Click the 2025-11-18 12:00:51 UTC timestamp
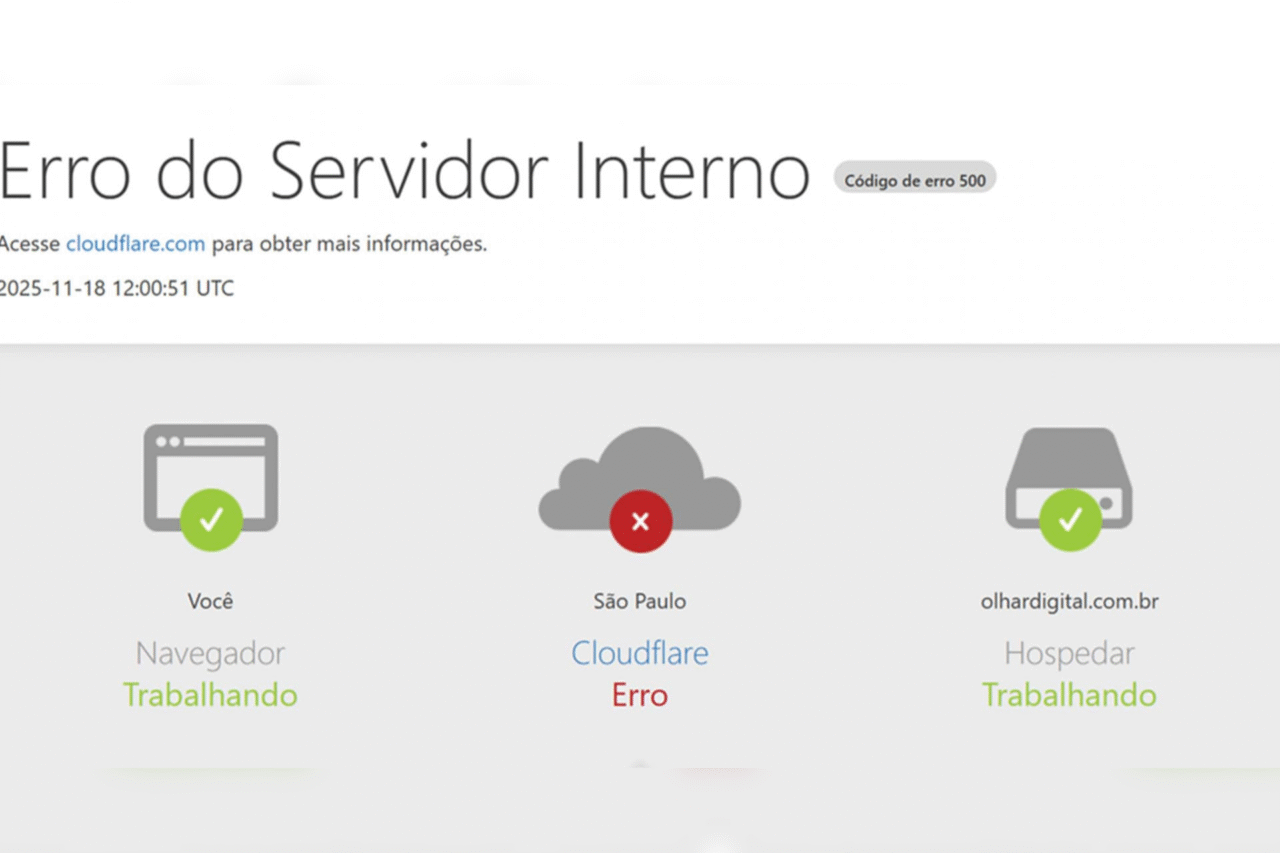 [x=117, y=288]
